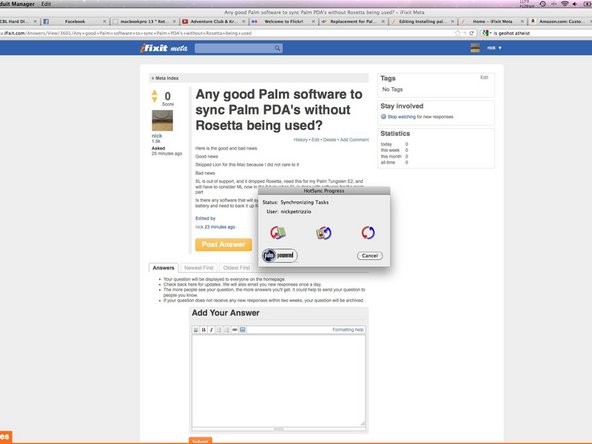
Task: Click the Google search engine icon in browser search box
Action: coord(486,33)
